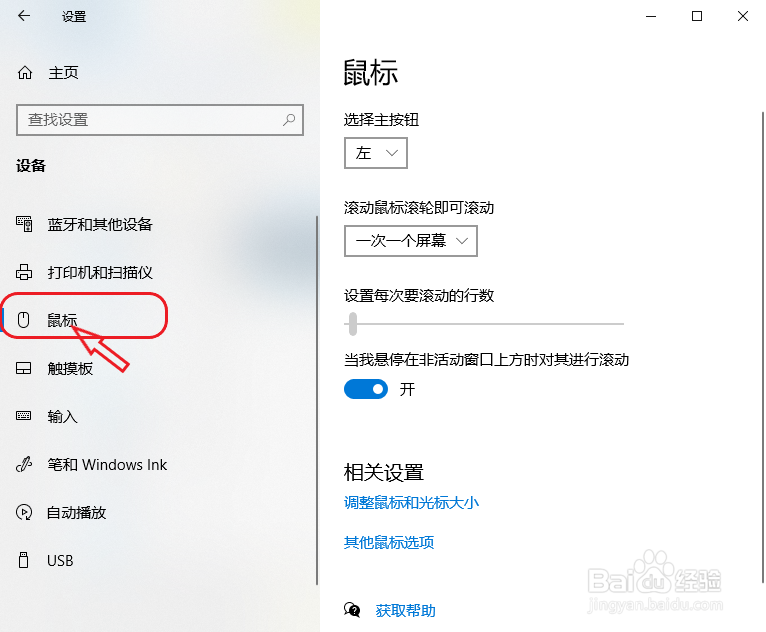Image resolution: width=766 pixels, height=632 pixels.
Task: Turn off inactive window scrolling toggle
Action: click(366, 389)
